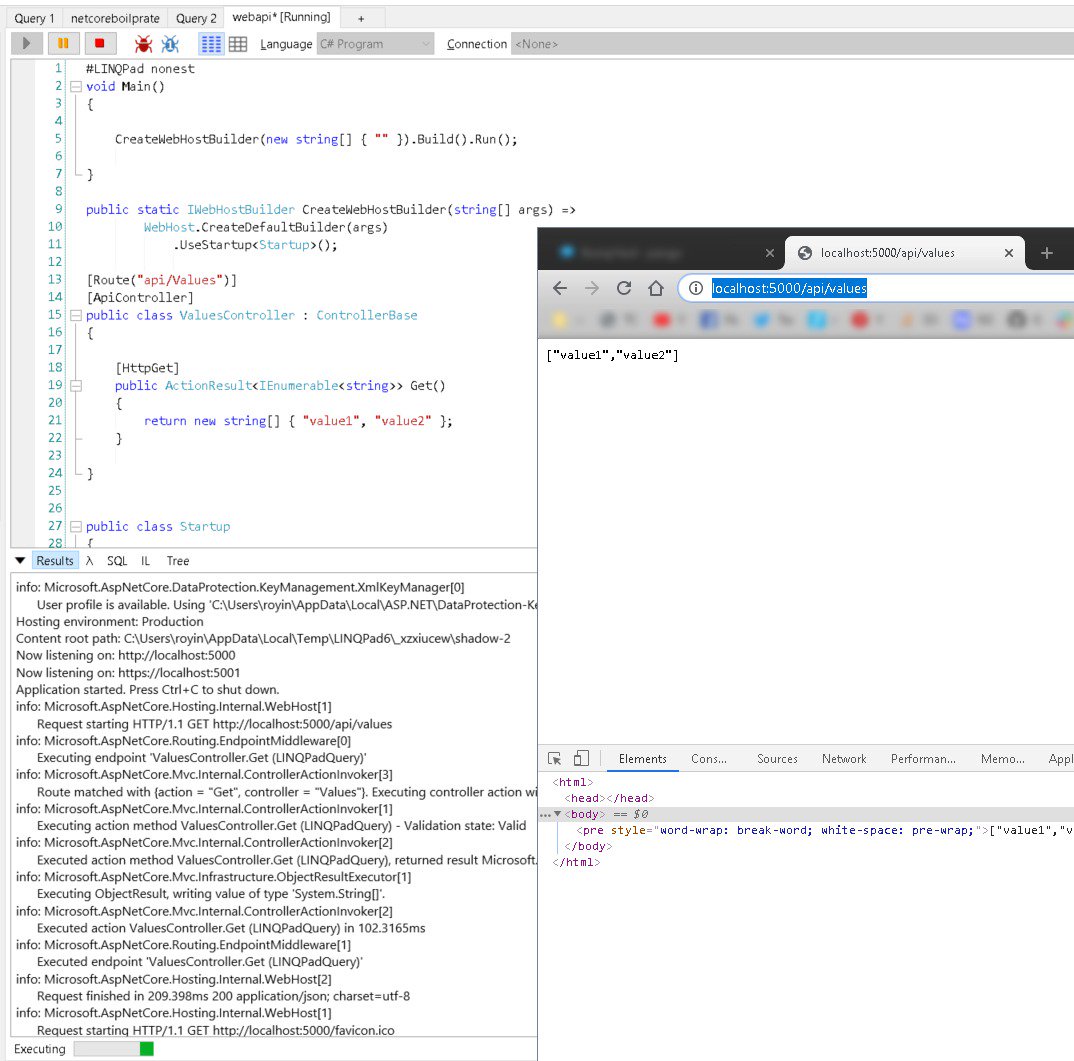Click the browser address bar URL
The image size is (1074, 1061).
(x=789, y=288)
